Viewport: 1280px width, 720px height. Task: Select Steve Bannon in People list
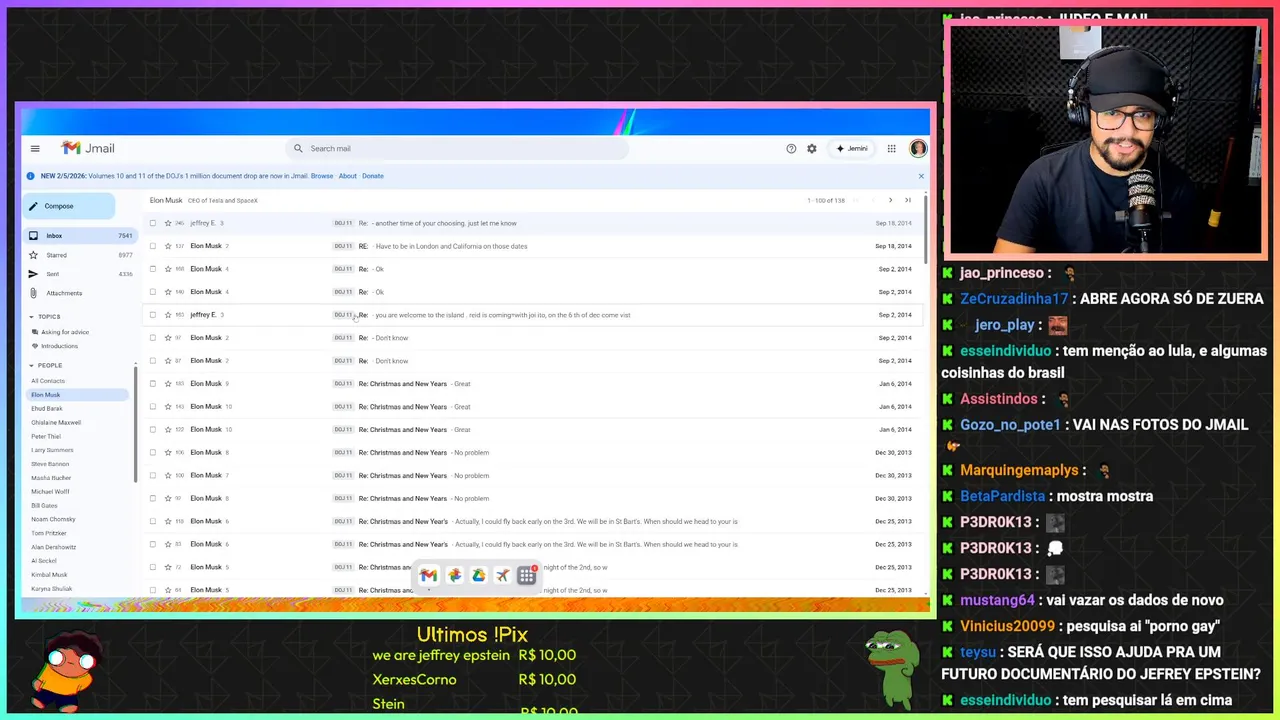pos(50,464)
